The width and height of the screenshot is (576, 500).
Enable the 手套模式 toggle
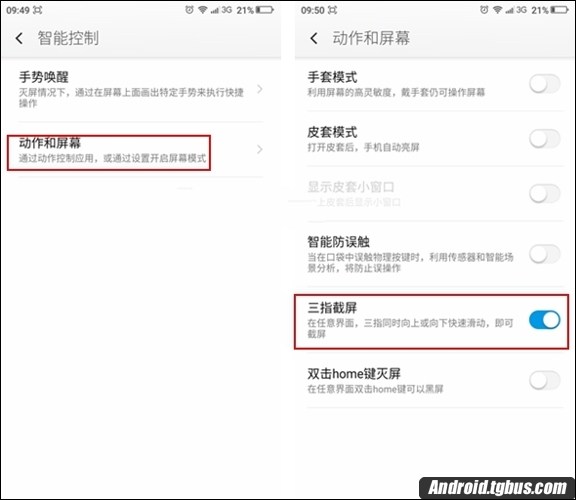pyautogui.click(x=545, y=84)
